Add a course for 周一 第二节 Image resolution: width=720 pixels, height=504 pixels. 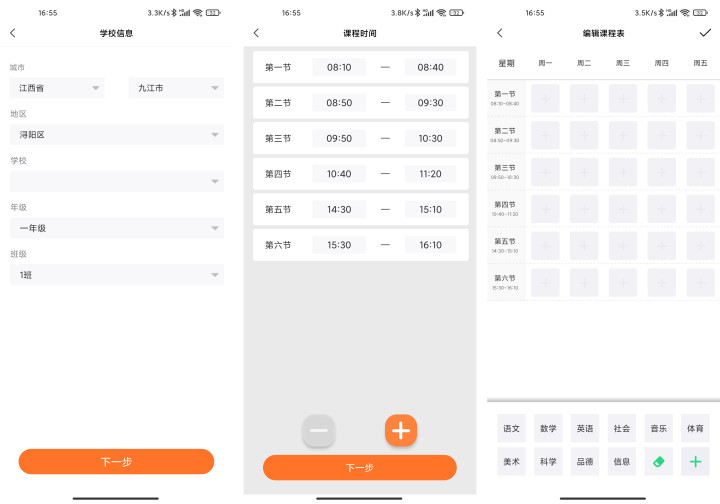pyautogui.click(x=546, y=135)
